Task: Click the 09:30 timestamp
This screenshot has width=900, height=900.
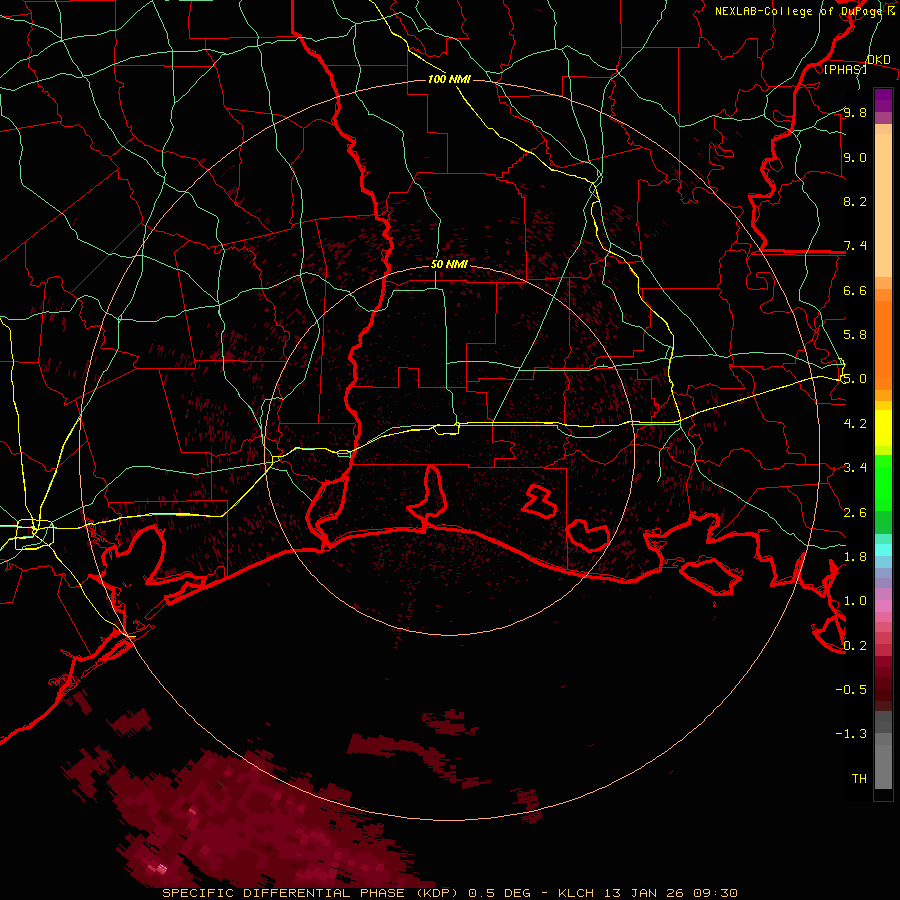Action: point(718,893)
